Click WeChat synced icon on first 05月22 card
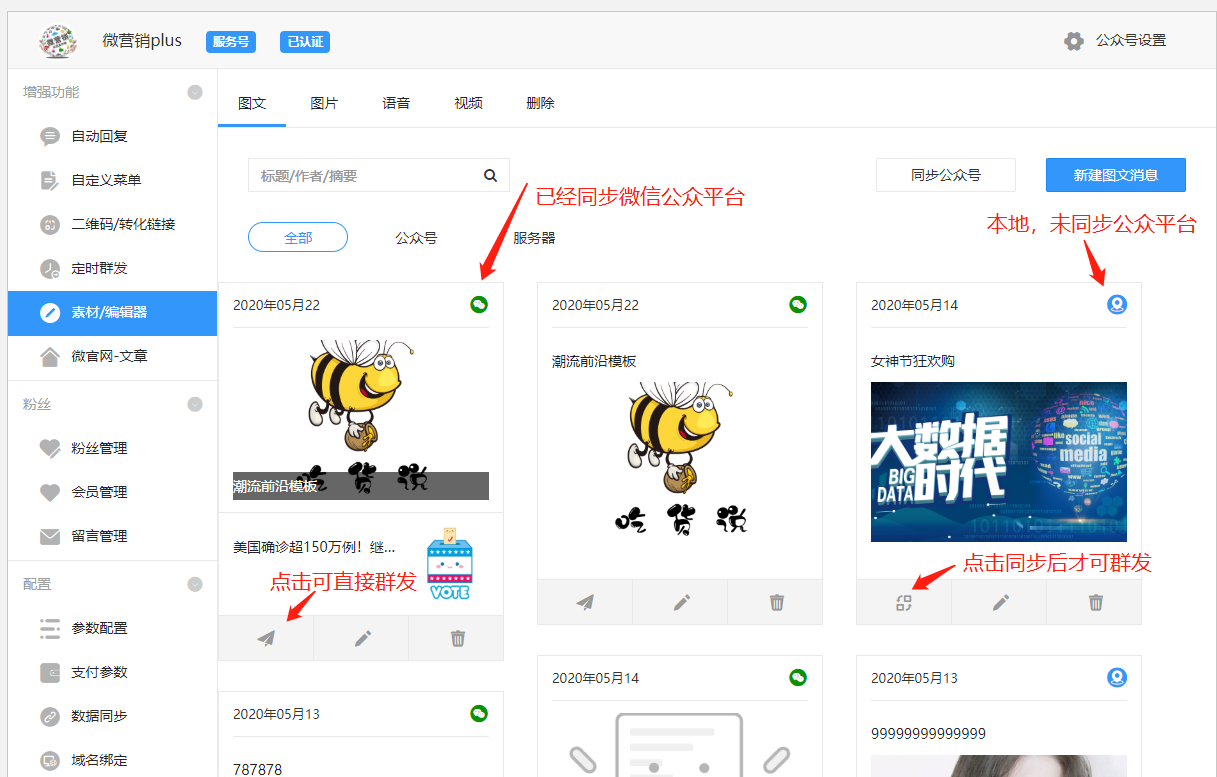This screenshot has height=777, width=1217. point(479,304)
